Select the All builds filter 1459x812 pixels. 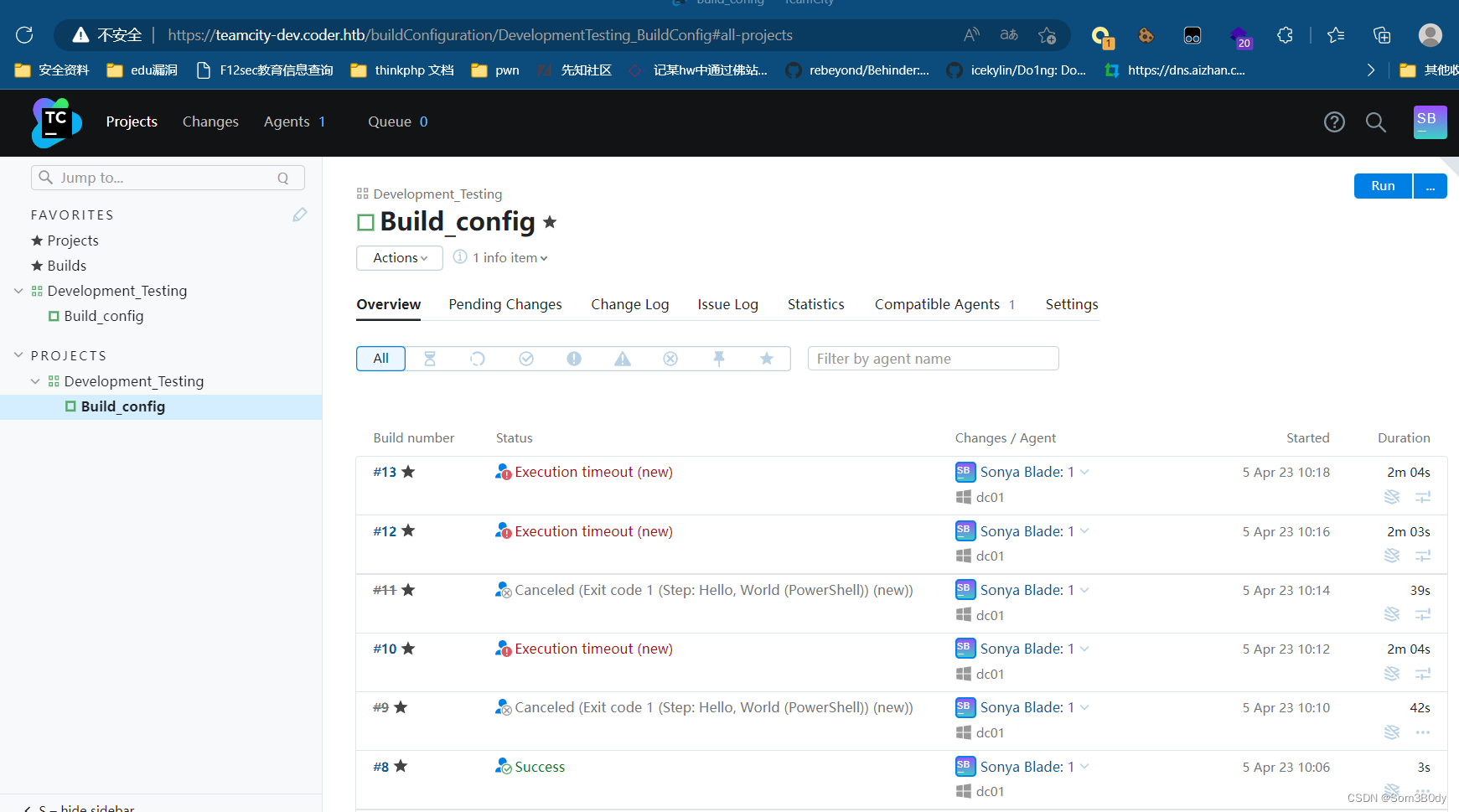click(380, 359)
